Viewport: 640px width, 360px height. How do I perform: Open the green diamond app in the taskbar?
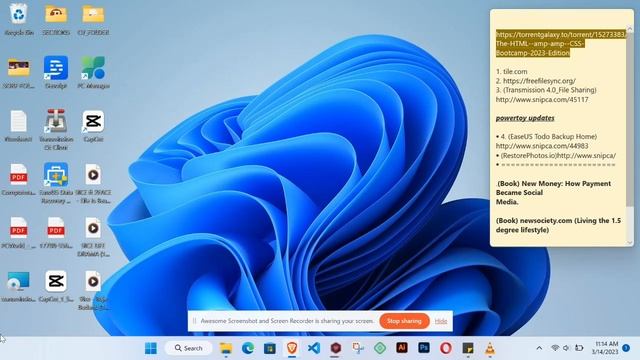pyautogui.click(x=380, y=348)
